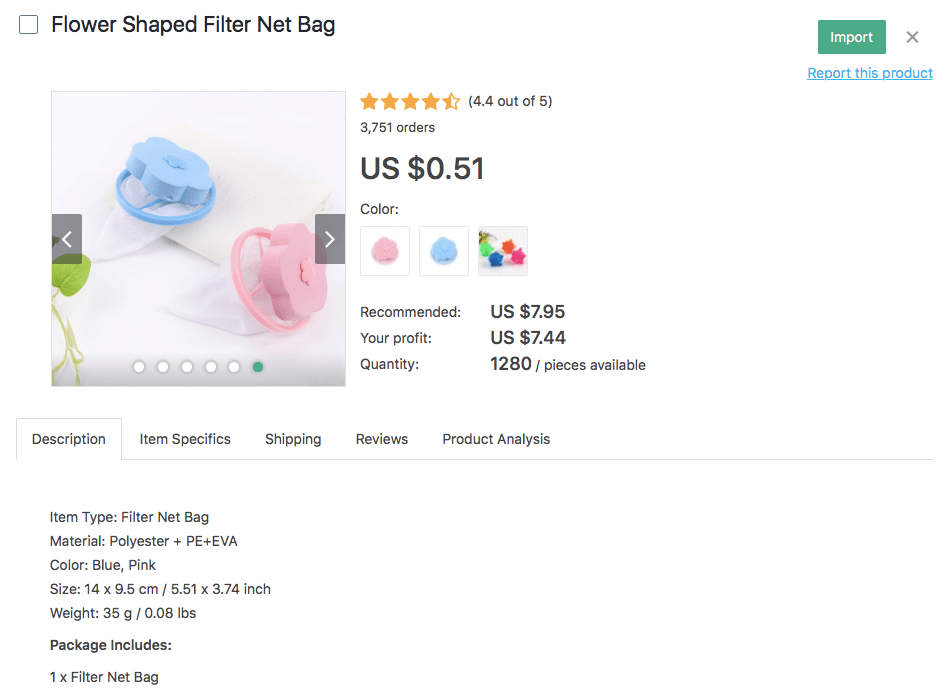Click the main product image
The height and width of the screenshot is (693, 950).
[198, 200]
